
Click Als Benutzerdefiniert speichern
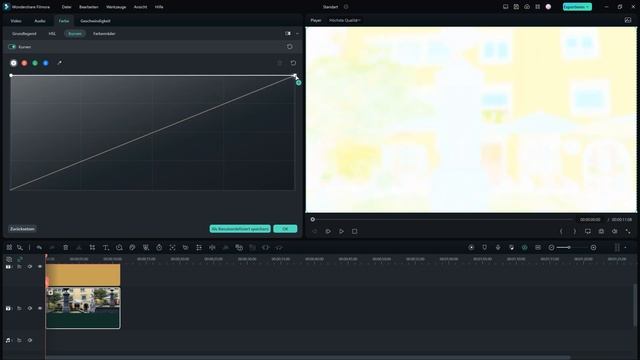pyautogui.click(x=240, y=229)
